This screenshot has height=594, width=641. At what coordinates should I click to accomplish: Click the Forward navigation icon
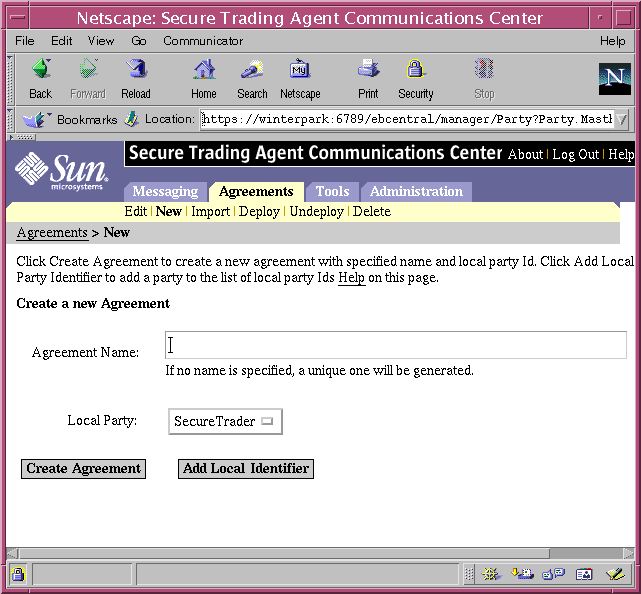coord(88,68)
